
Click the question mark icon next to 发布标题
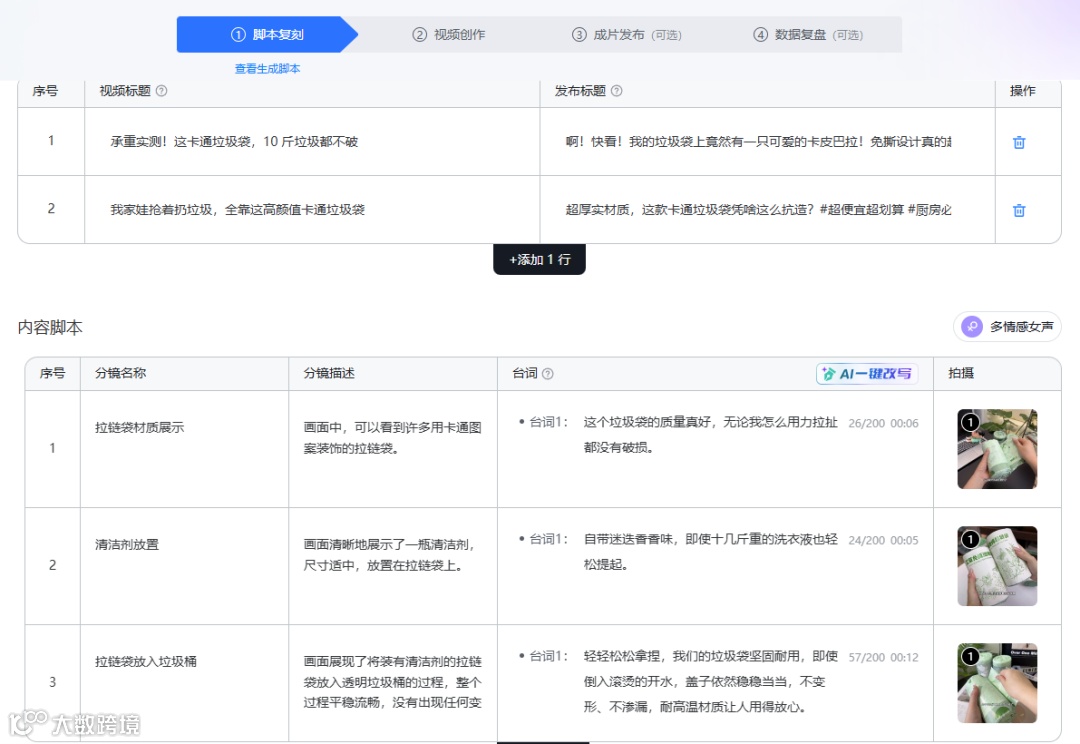tap(619, 91)
